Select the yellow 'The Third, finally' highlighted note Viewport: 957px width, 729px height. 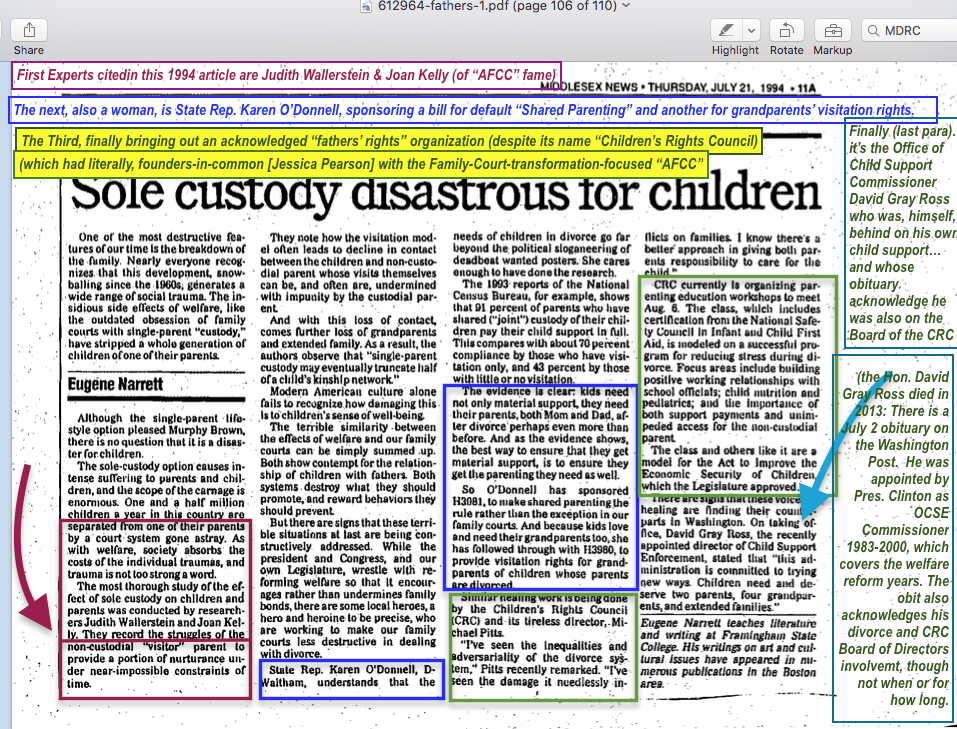(390, 140)
